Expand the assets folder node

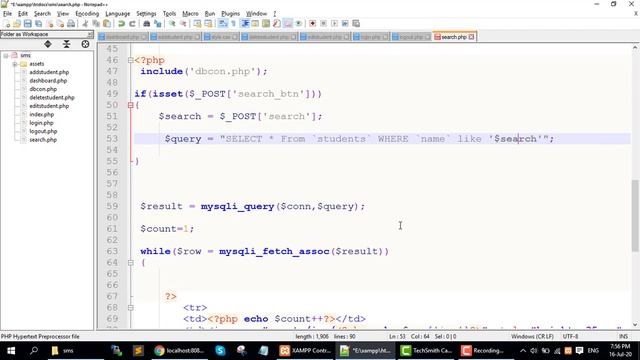click(x=15, y=64)
